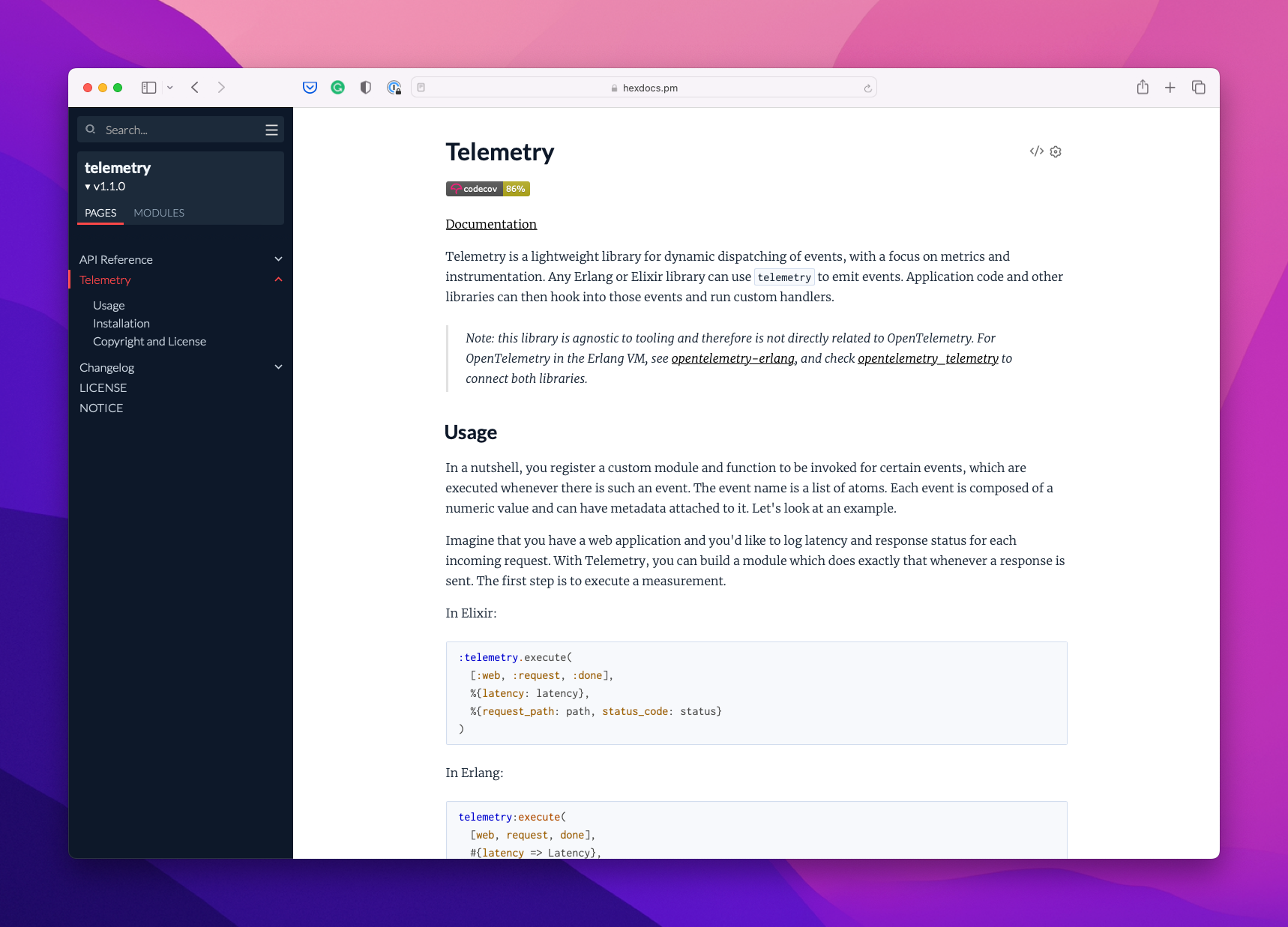1288x927 pixels.
Task: Click the codecov 86% badge
Action: click(488, 189)
